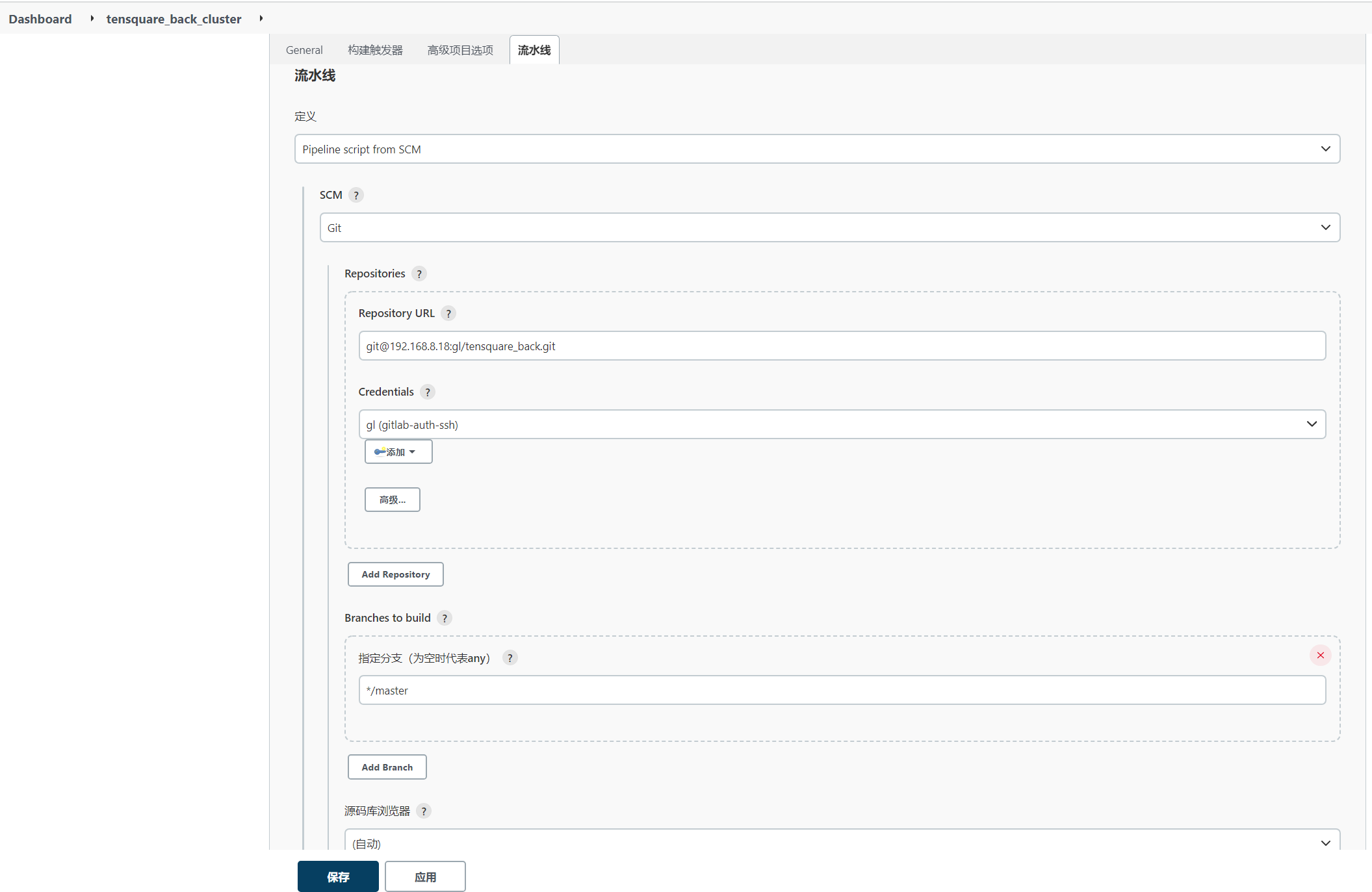Focus the Repository URL input field

842,346
